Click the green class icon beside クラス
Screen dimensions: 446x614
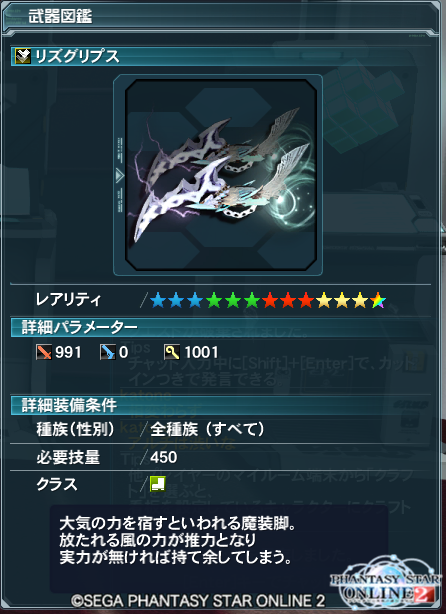157,484
